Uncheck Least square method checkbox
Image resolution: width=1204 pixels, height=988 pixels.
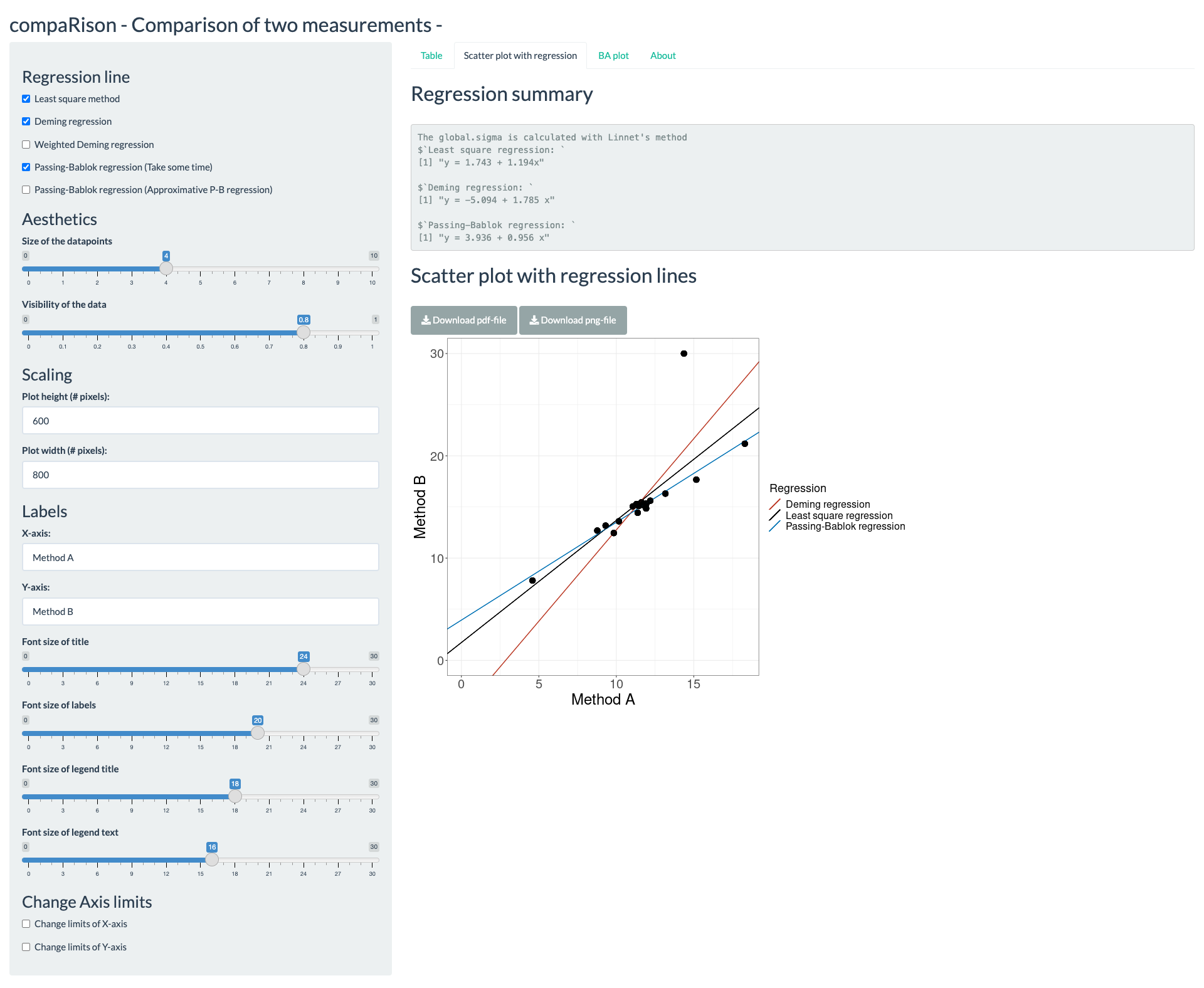click(x=26, y=99)
